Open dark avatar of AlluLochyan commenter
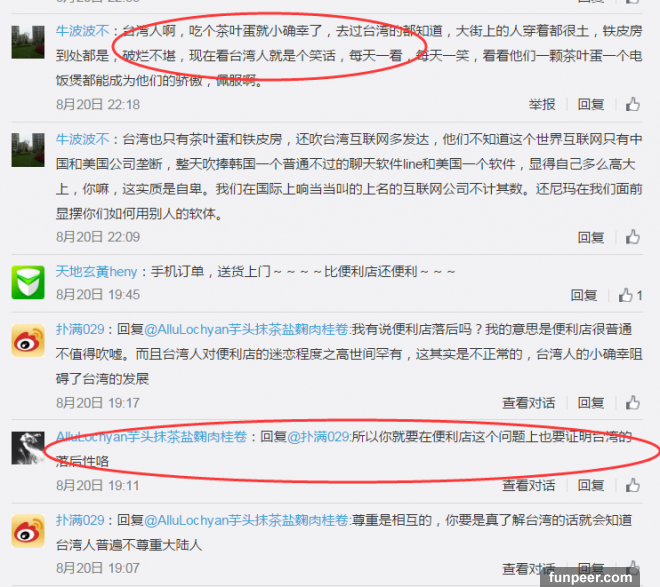This screenshot has height=587, width=660. [x=28, y=448]
